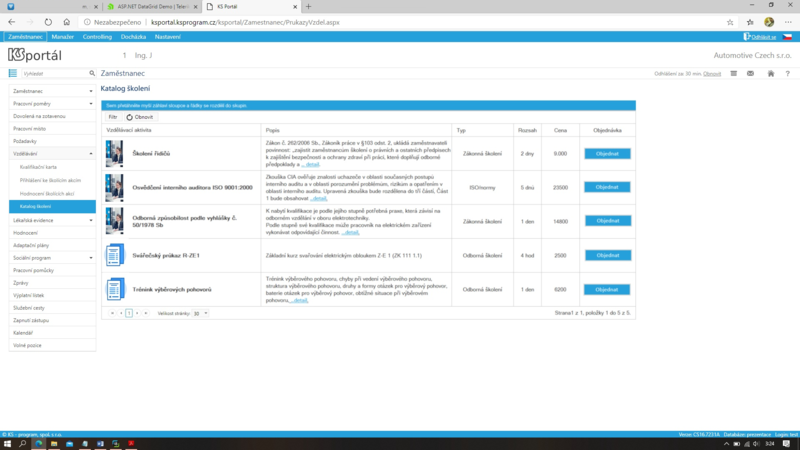Order the ISO 9001:2000 auditor training
Screen dimensions: 800x450
[607, 187]
